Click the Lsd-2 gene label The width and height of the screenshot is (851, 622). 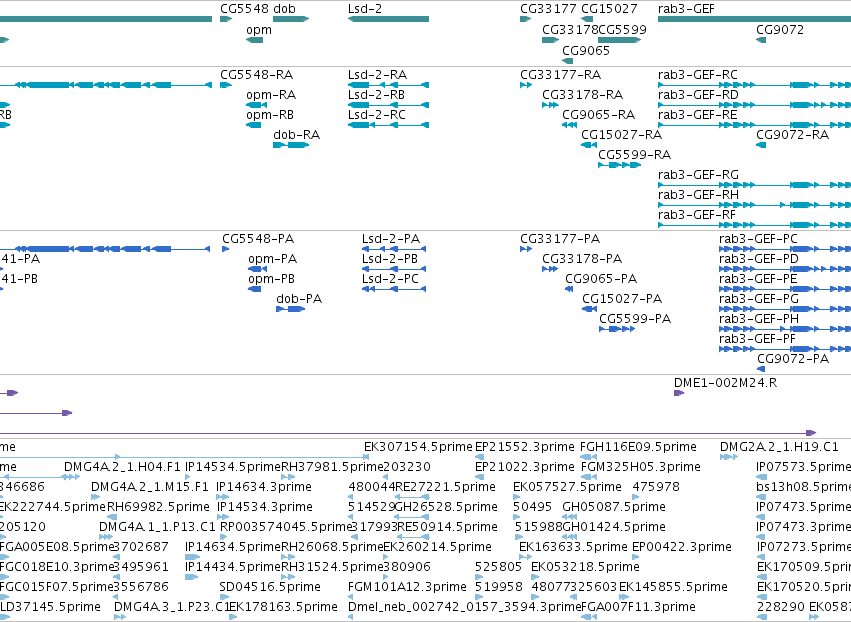coord(365,9)
